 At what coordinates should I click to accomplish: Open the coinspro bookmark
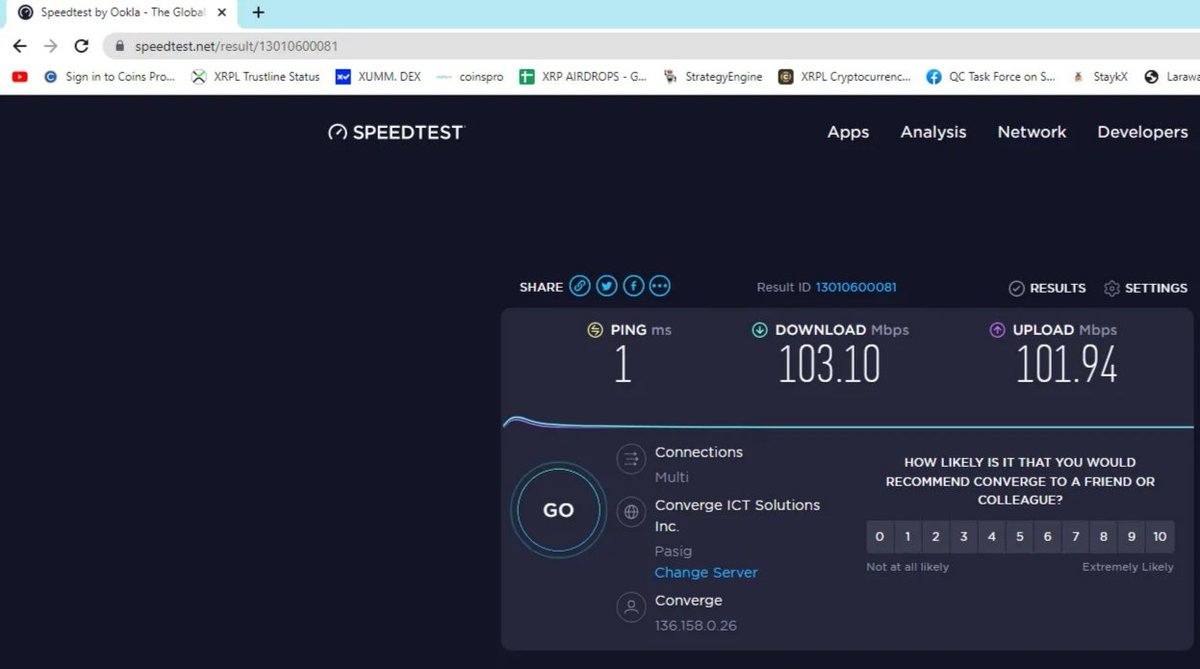click(470, 76)
